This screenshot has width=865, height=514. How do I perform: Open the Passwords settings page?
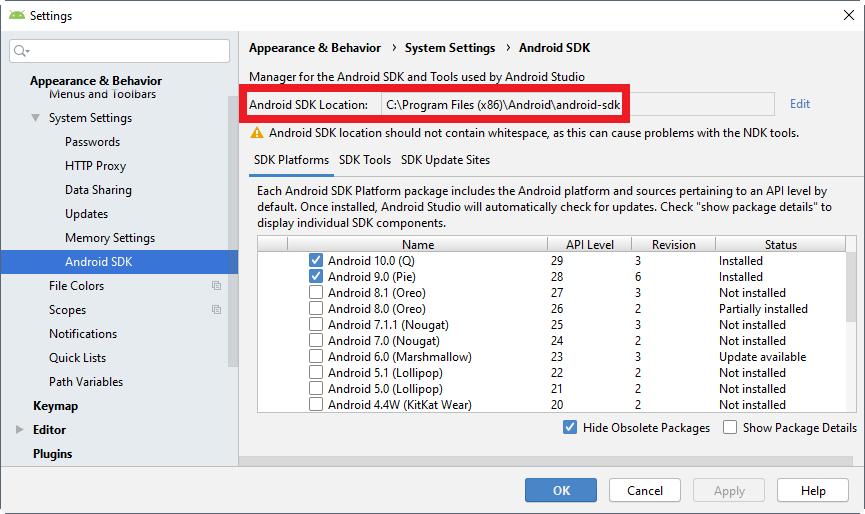click(x=92, y=142)
